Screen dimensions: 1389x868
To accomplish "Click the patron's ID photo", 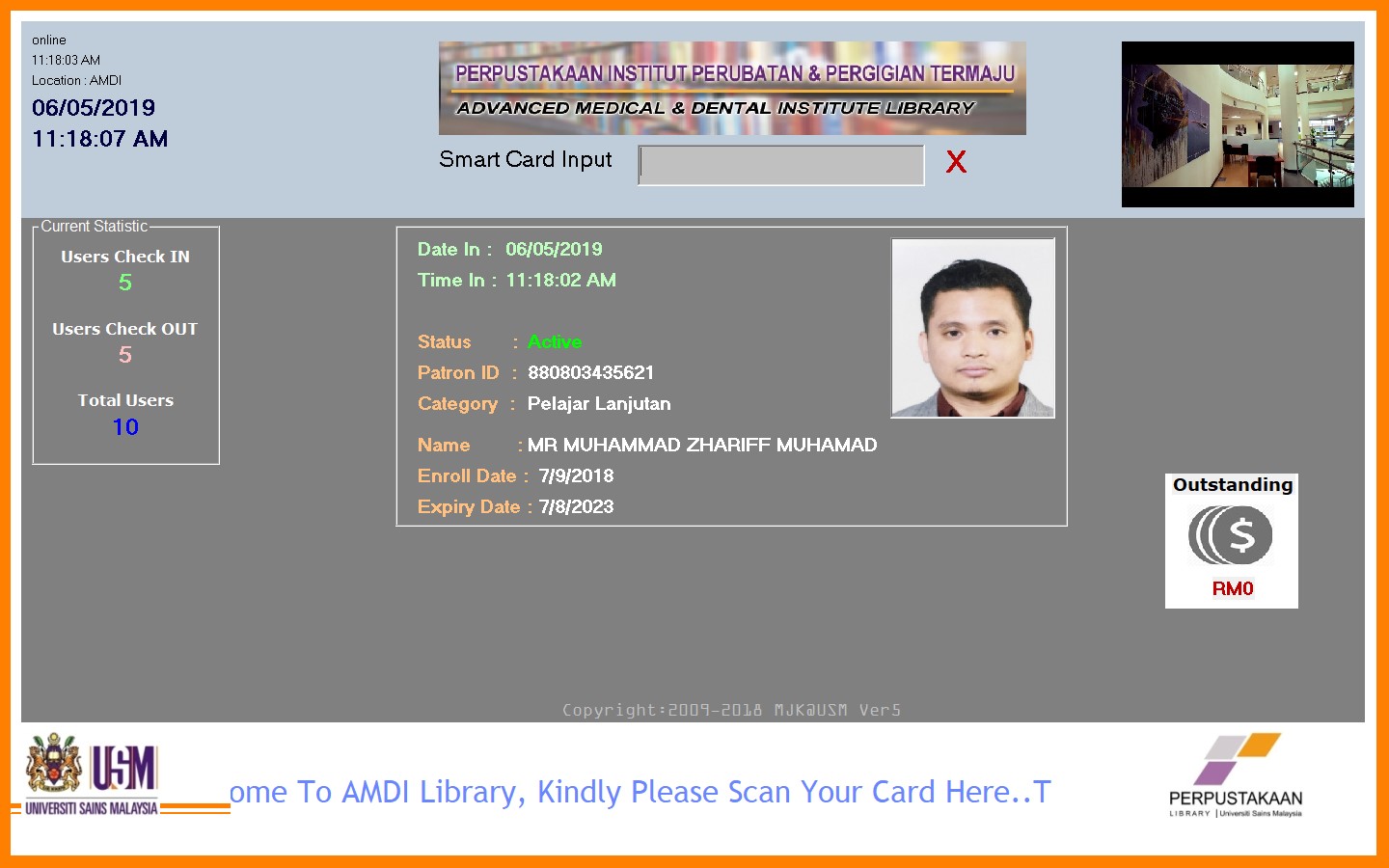I will pos(972,328).
